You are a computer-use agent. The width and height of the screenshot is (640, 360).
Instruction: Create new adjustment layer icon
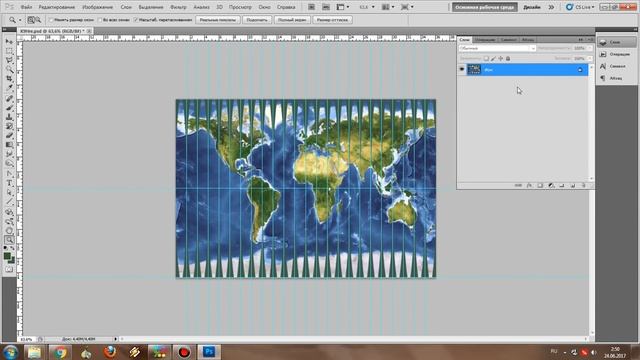click(551, 185)
